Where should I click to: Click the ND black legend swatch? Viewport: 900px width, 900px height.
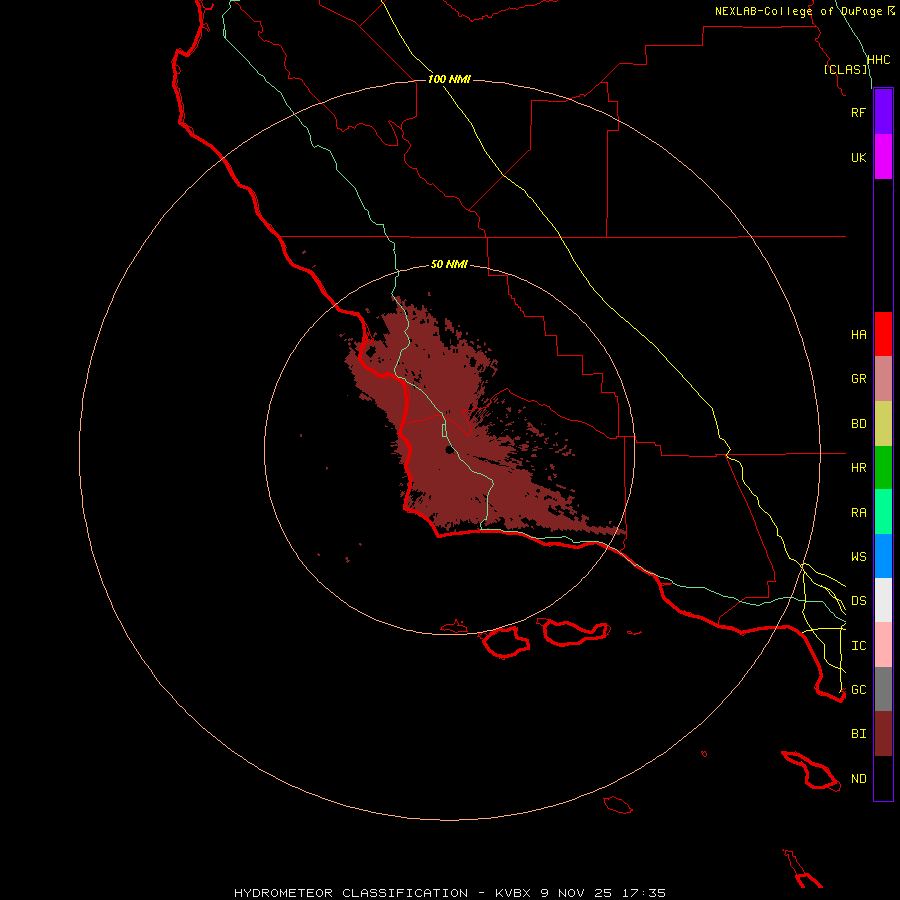pyautogui.click(x=883, y=778)
